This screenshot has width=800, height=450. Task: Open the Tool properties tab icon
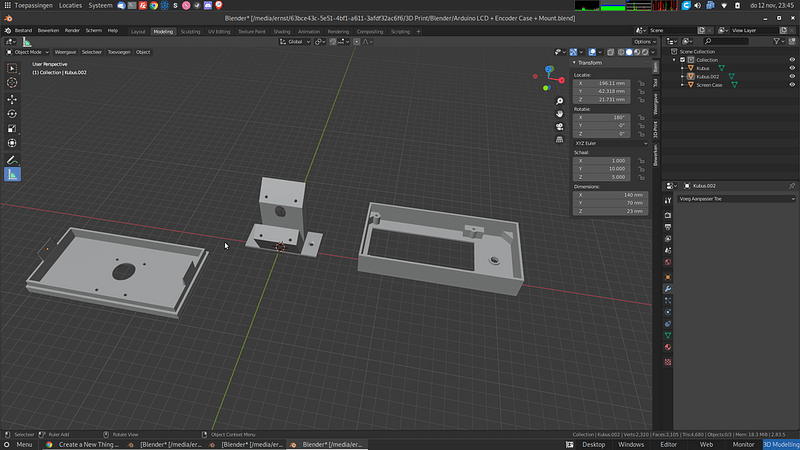tap(668, 201)
